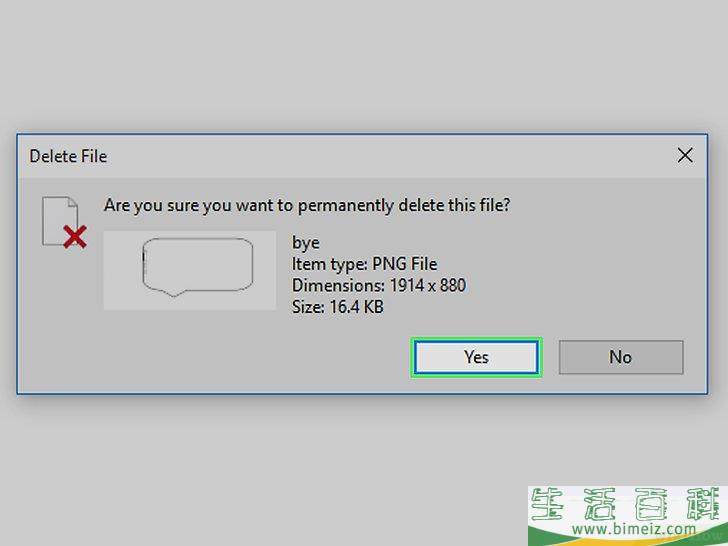
Task: Click the Dimensions: 1914 x 880 line
Action: coord(379,286)
